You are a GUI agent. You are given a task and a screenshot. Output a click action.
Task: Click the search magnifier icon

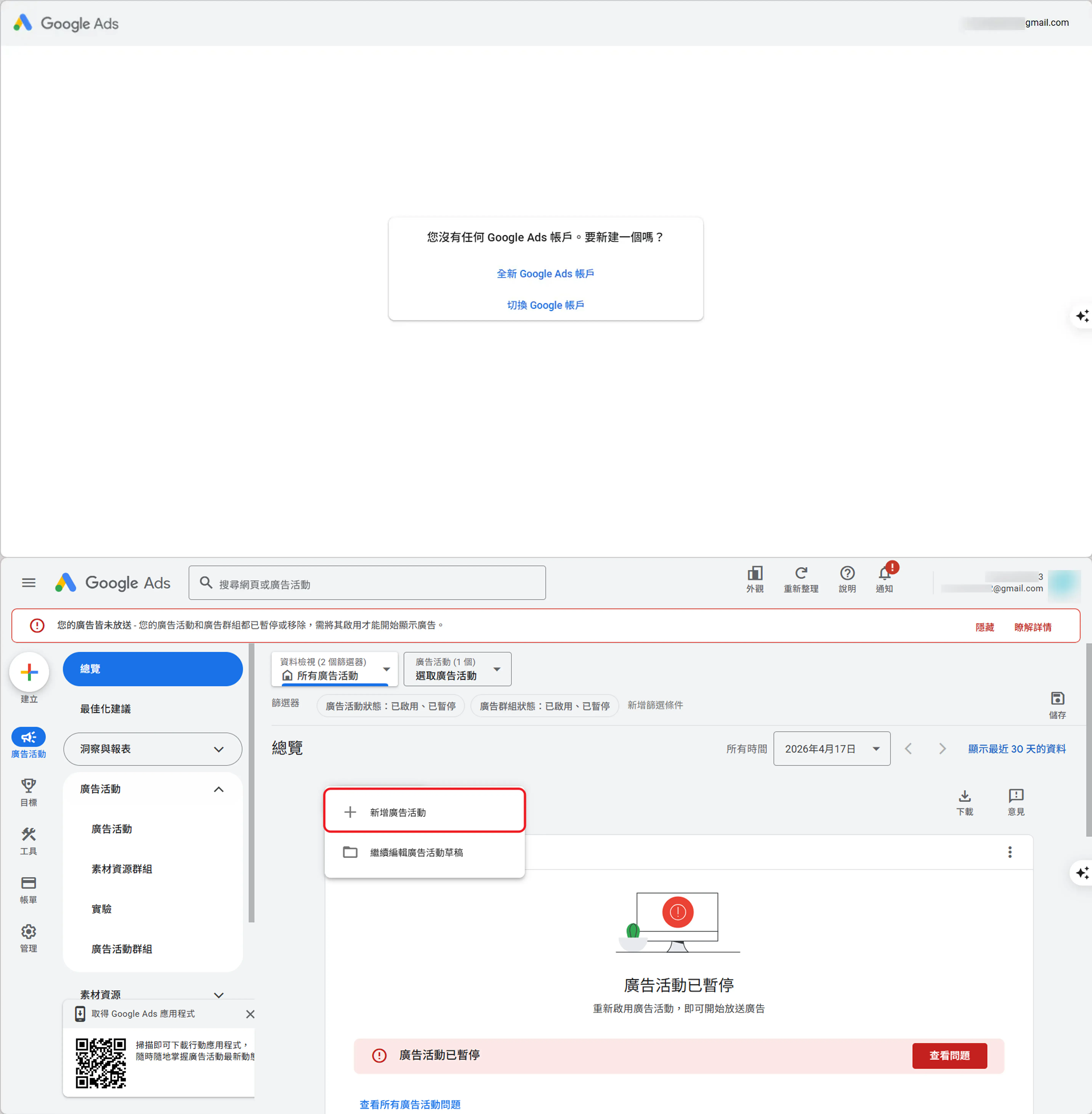(206, 583)
